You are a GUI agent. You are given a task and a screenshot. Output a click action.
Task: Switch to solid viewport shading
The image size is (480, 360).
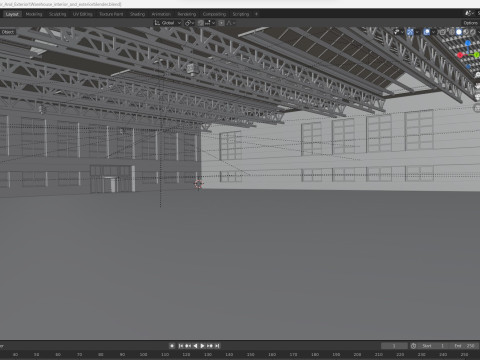(459, 32)
